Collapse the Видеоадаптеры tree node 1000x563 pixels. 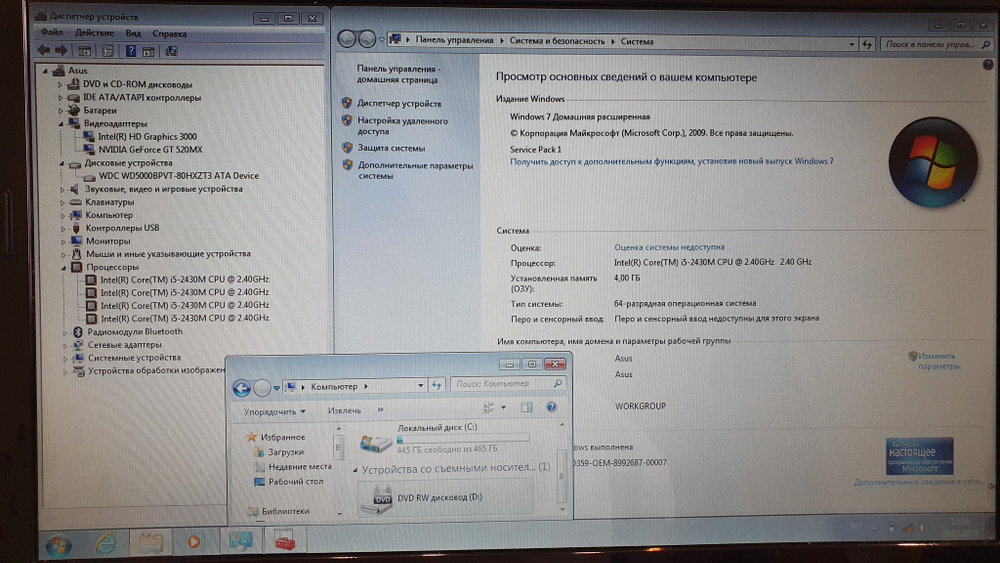click(x=62, y=124)
